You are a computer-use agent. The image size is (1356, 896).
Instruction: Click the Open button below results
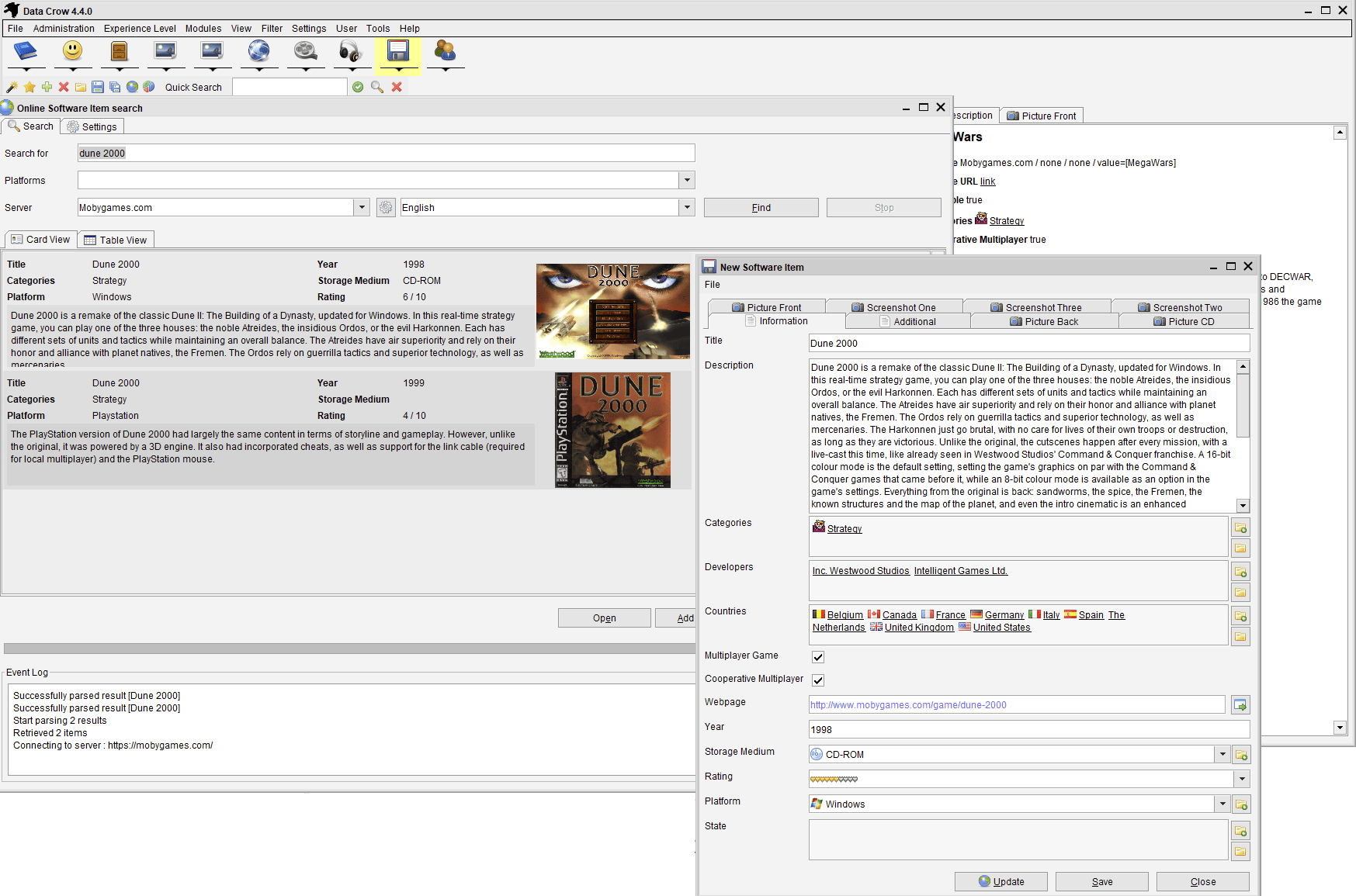[605, 618]
